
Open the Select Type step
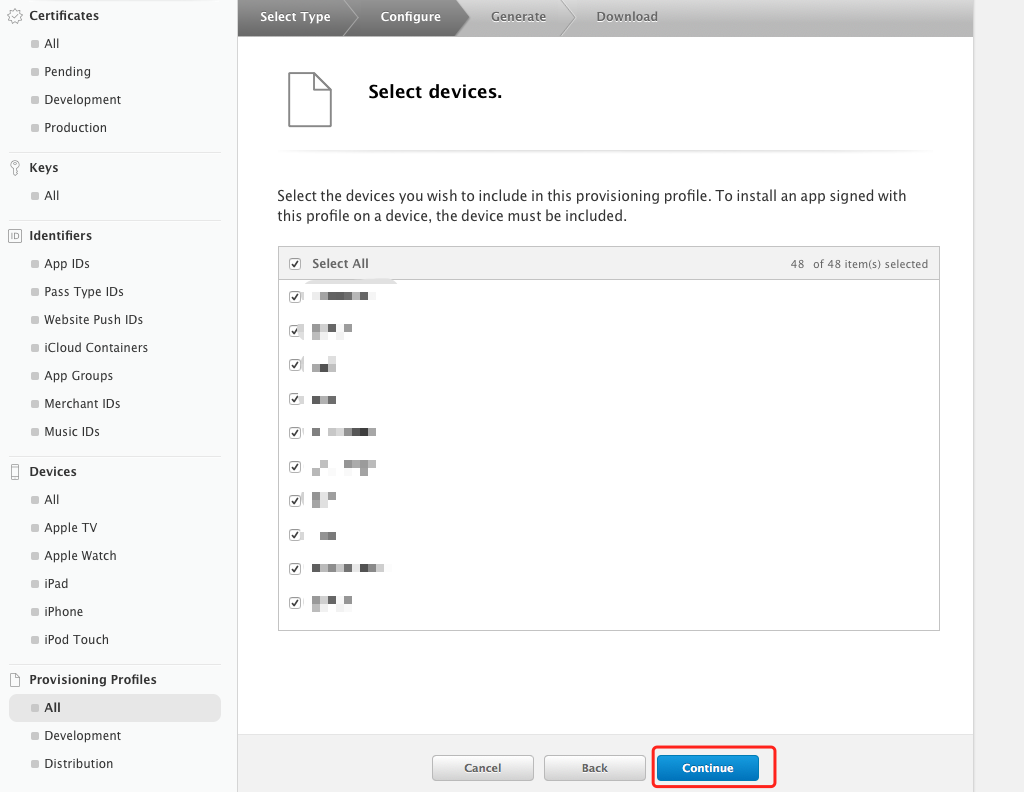295,17
